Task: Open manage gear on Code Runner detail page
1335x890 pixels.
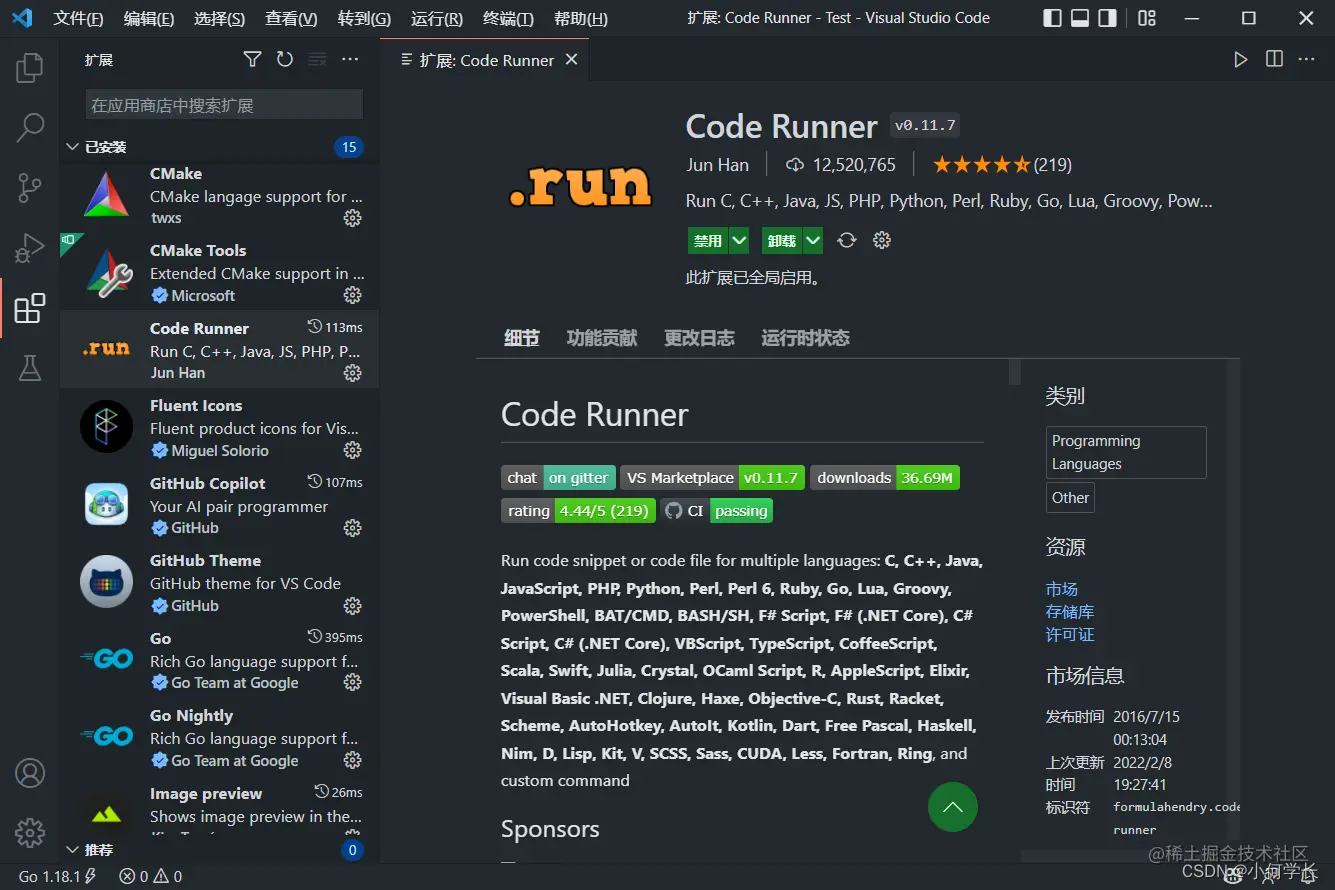Action: click(881, 240)
